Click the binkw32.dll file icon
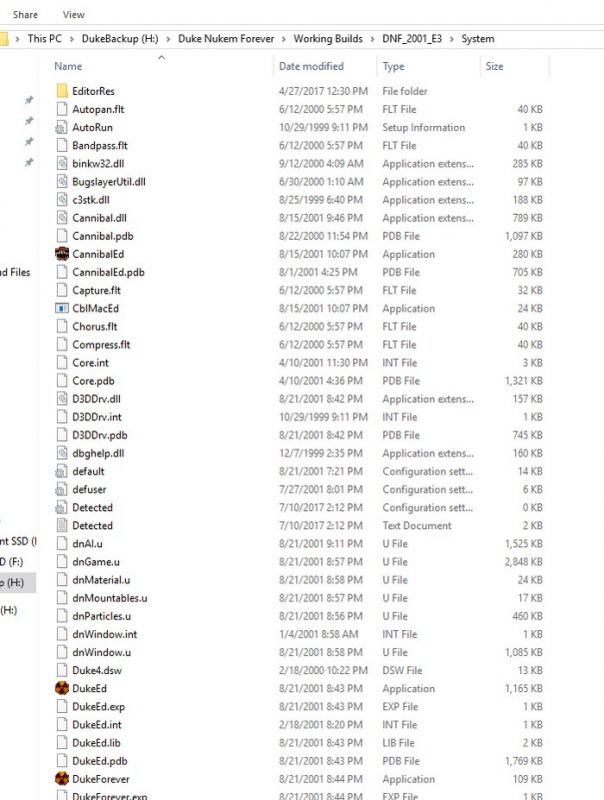This screenshot has height=800, width=604. pos(62,163)
